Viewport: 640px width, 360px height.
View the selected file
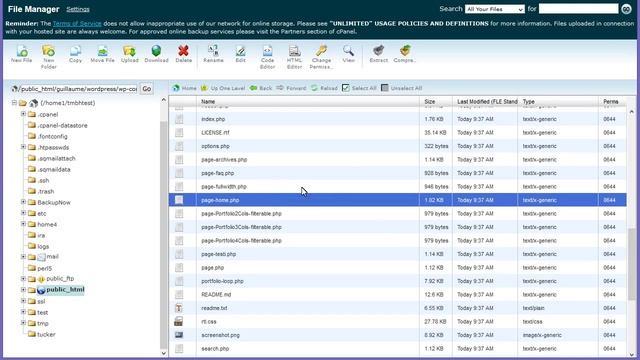[x=348, y=54]
